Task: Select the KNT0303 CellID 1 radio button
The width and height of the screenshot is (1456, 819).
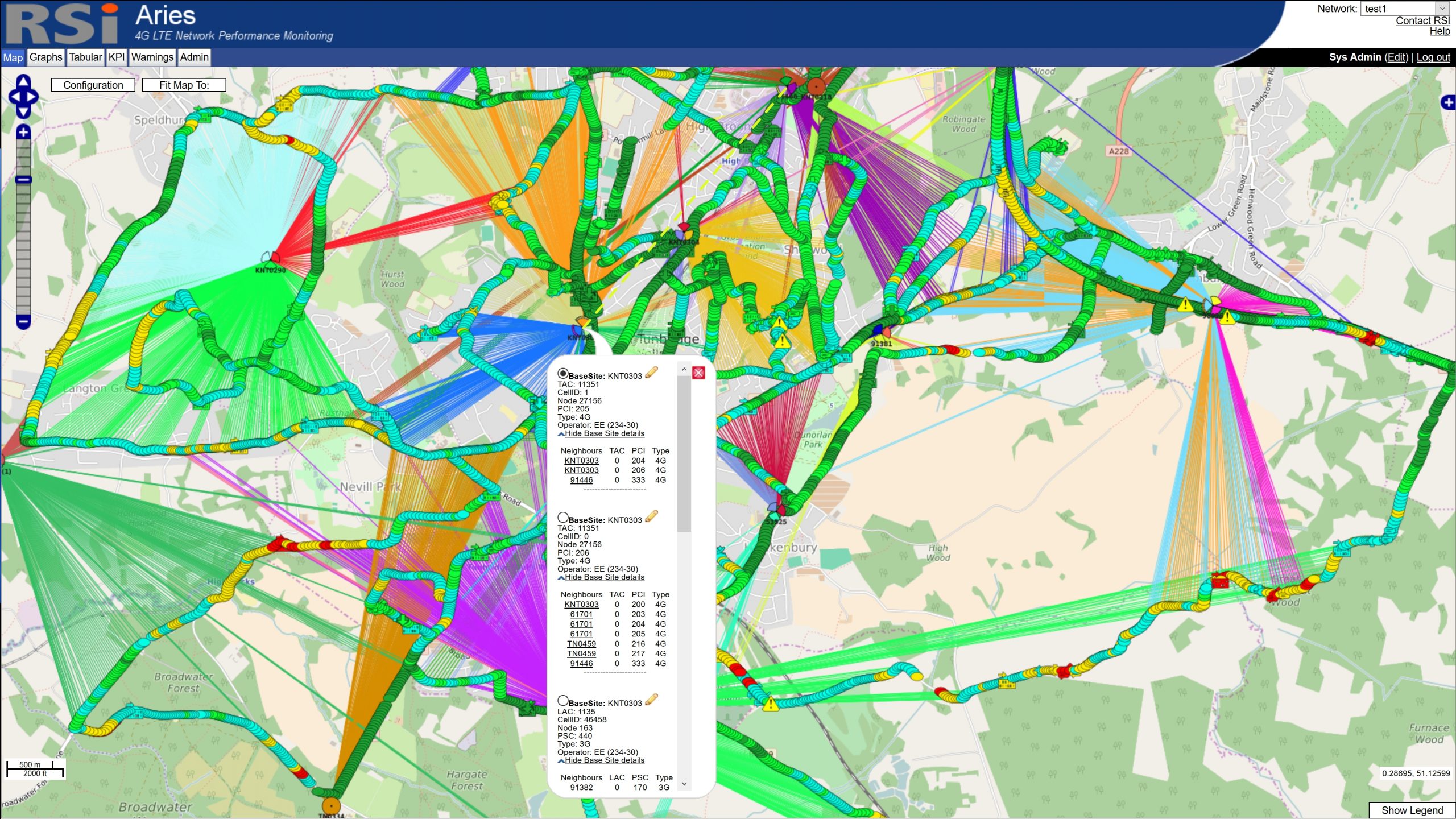Action: 562,374
